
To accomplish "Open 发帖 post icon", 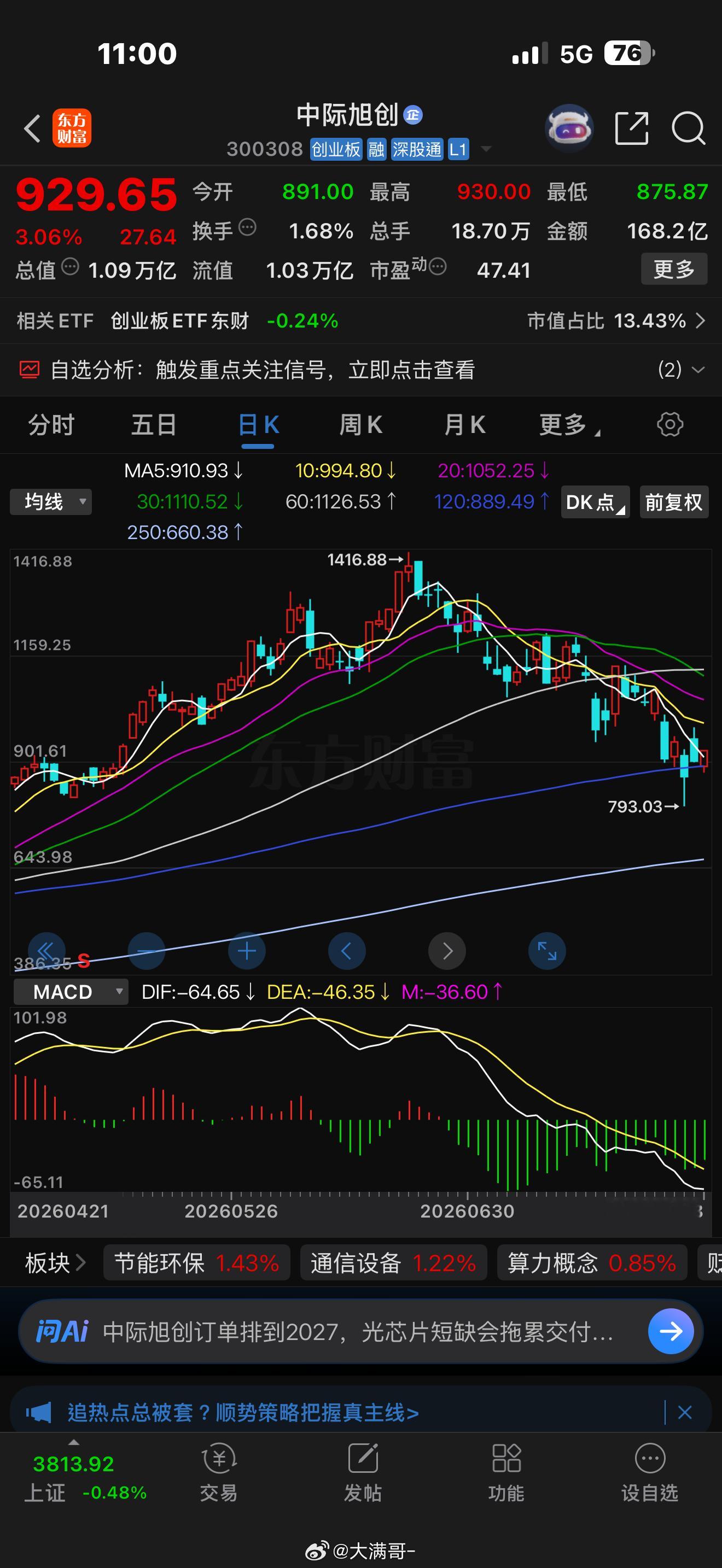I will pyautogui.click(x=363, y=1459).
